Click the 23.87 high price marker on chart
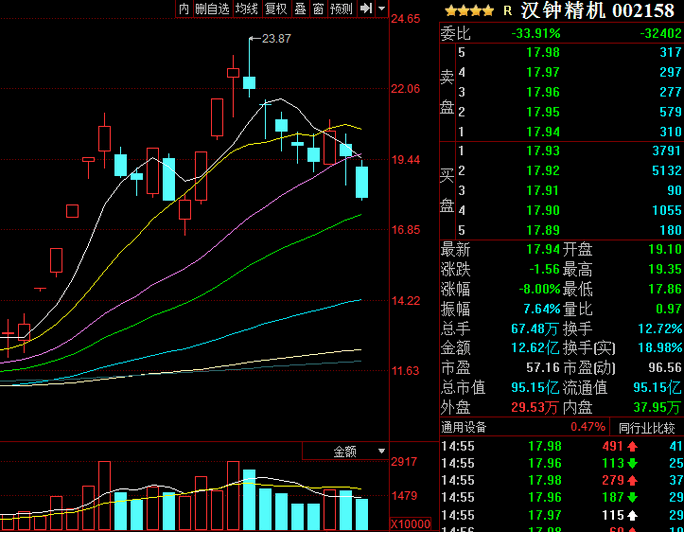684x533 pixels. coord(275,39)
